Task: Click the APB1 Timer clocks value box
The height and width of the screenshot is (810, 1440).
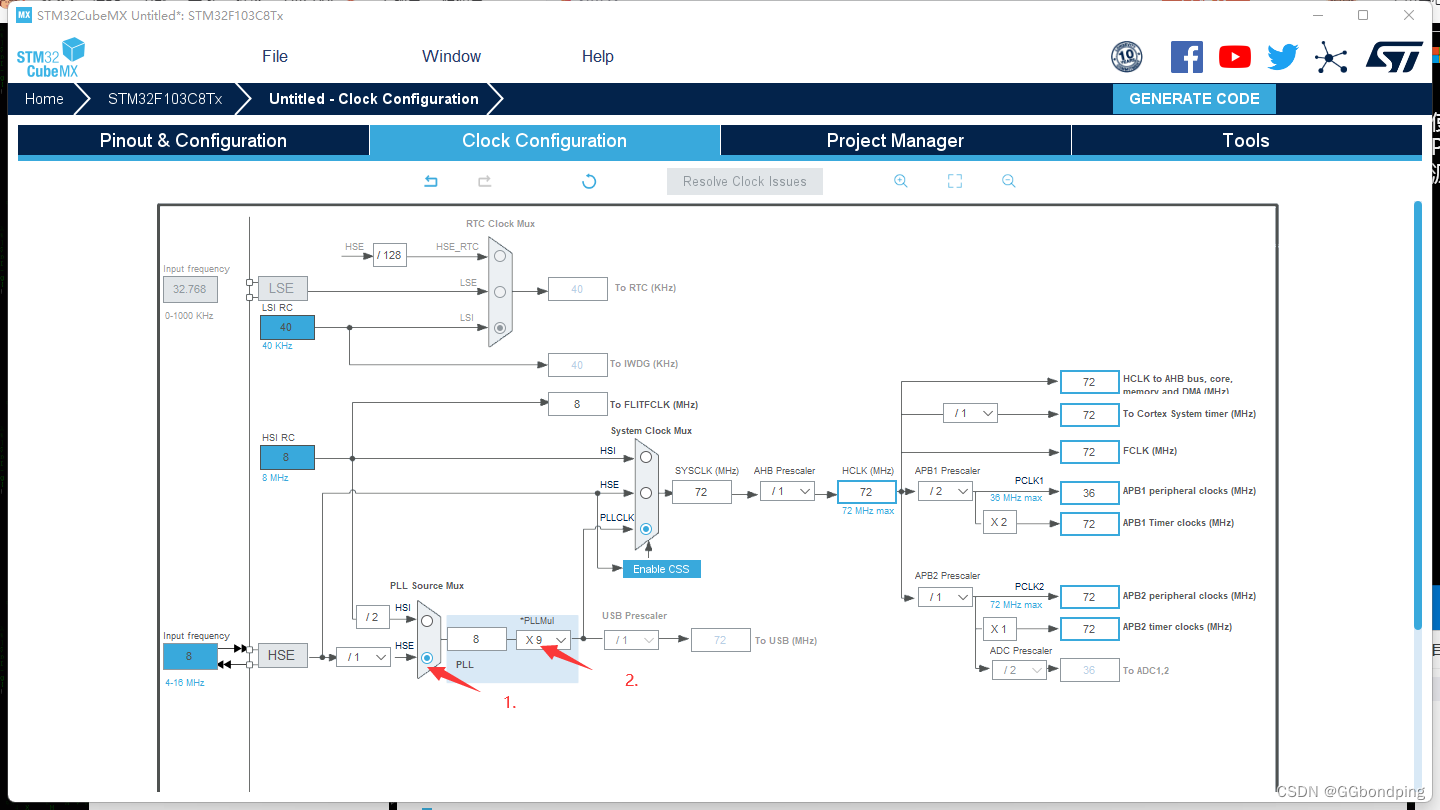Action: (1089, 523)
